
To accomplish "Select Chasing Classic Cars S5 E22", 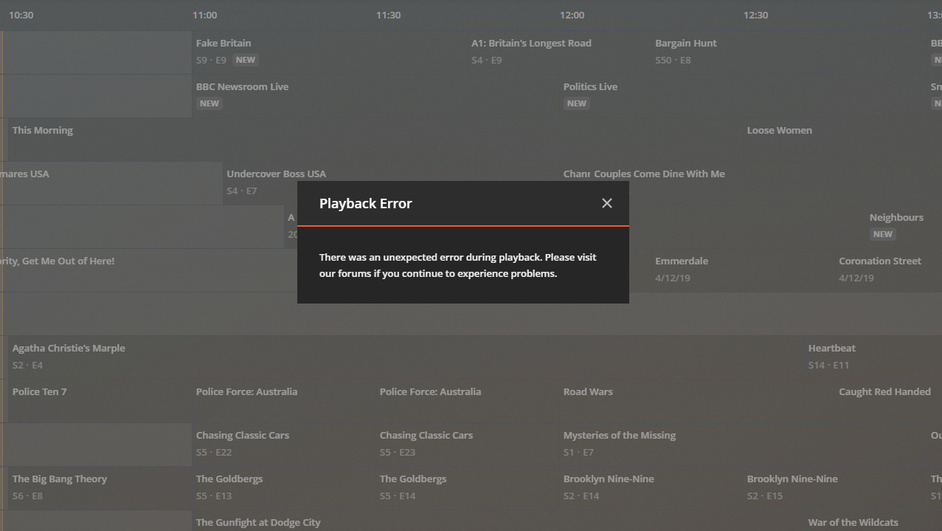I will click(284, 444).
